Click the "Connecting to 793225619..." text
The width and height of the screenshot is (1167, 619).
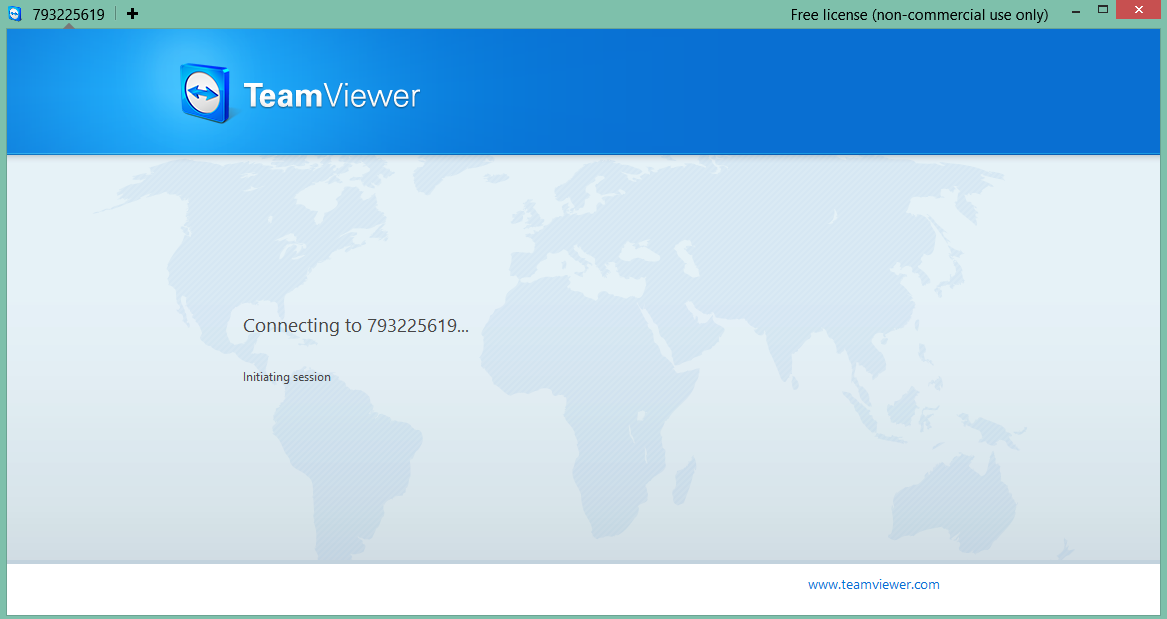pyautogui.click(x=356, y=326)
